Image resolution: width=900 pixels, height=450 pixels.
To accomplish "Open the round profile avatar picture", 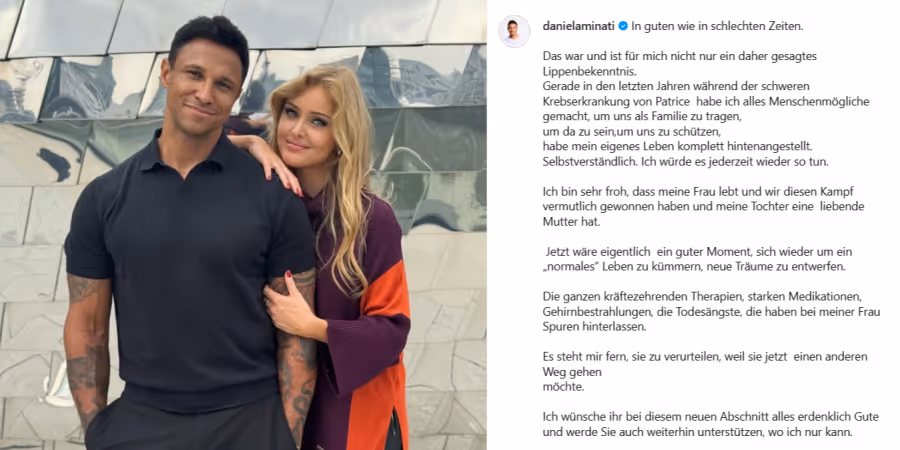I will click(x=514, y=31).
